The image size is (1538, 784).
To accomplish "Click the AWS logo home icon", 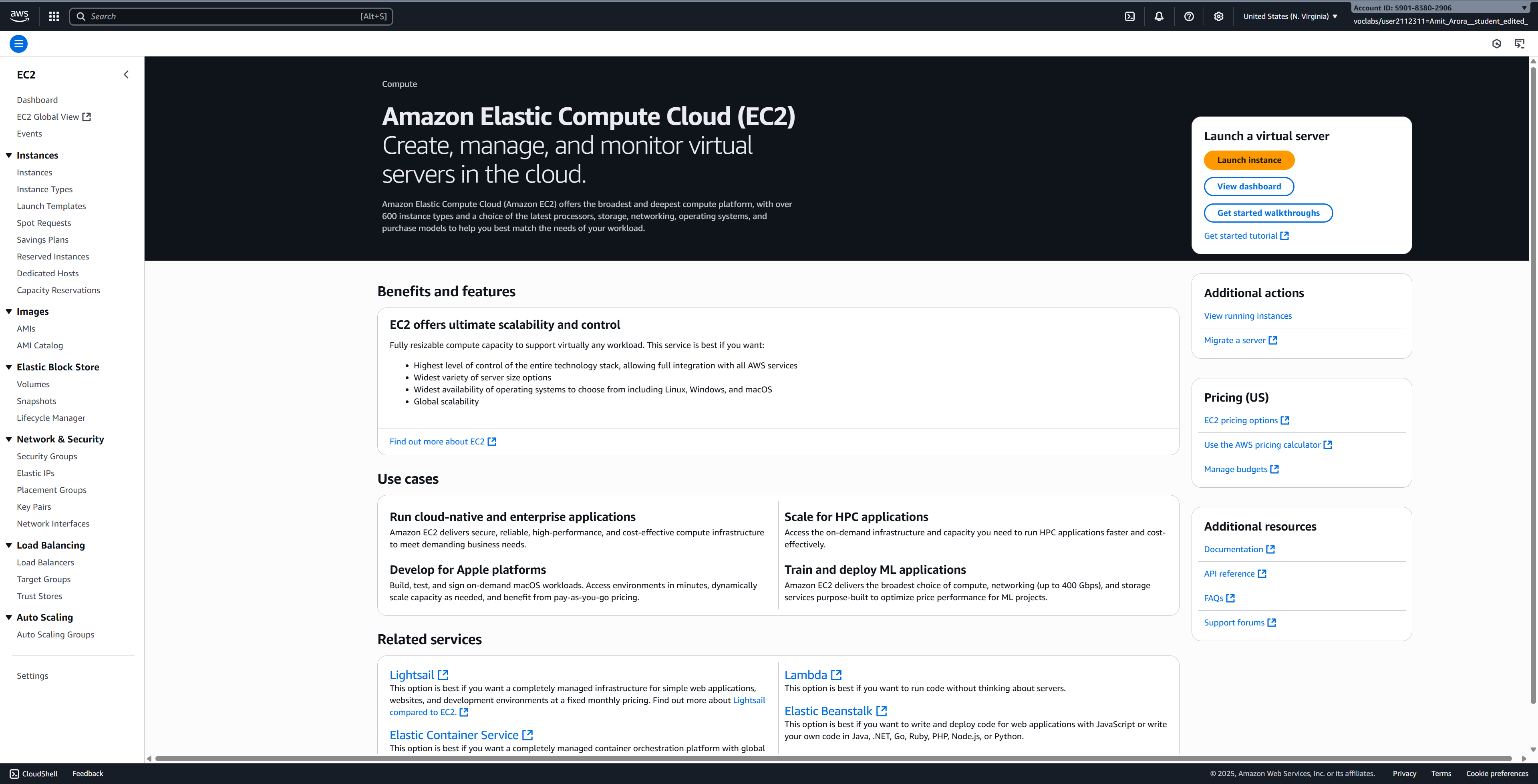I will tap(20, 16).
